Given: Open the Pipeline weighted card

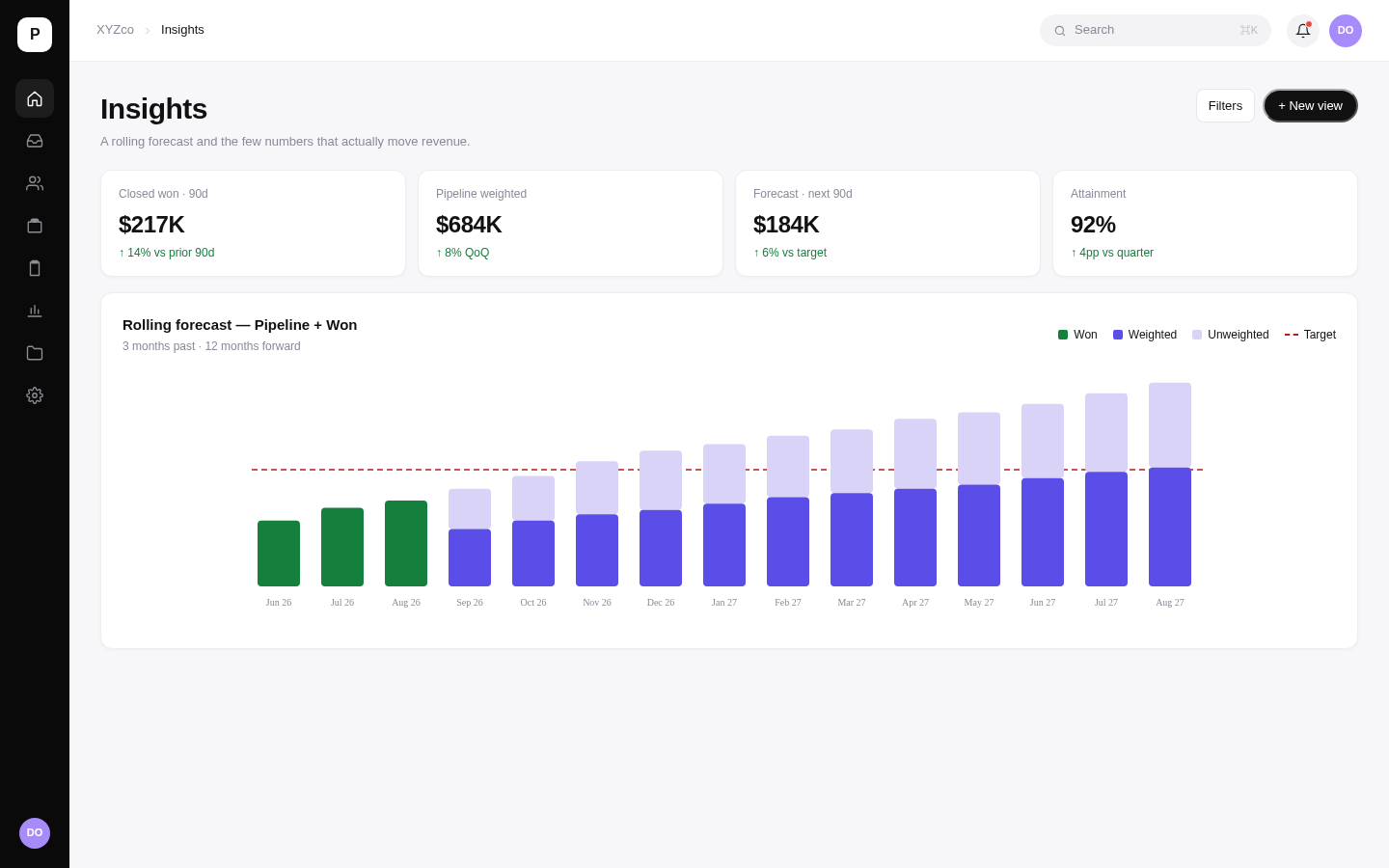Looking at the screenshot, I should 570,224.
